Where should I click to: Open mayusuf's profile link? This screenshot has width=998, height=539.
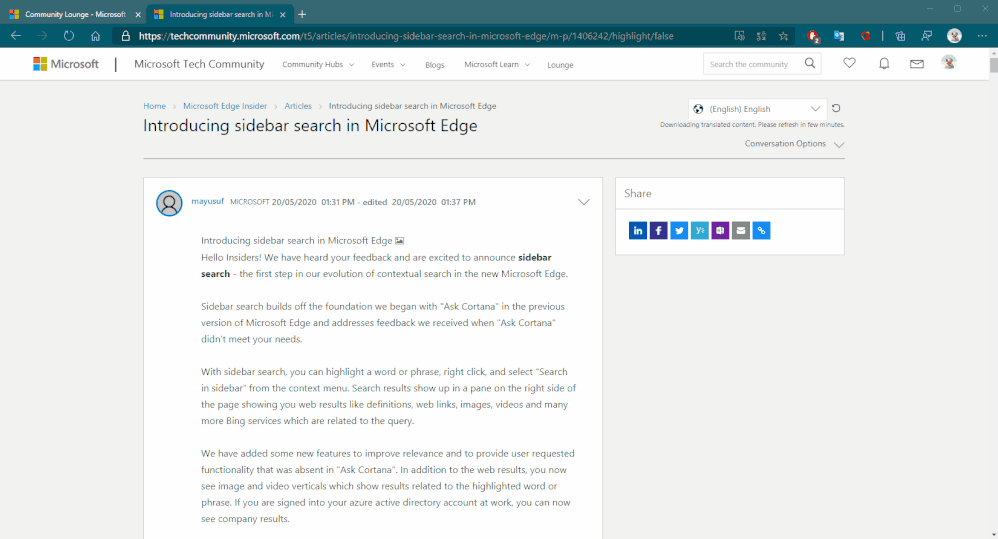click(x=207, y=201)
